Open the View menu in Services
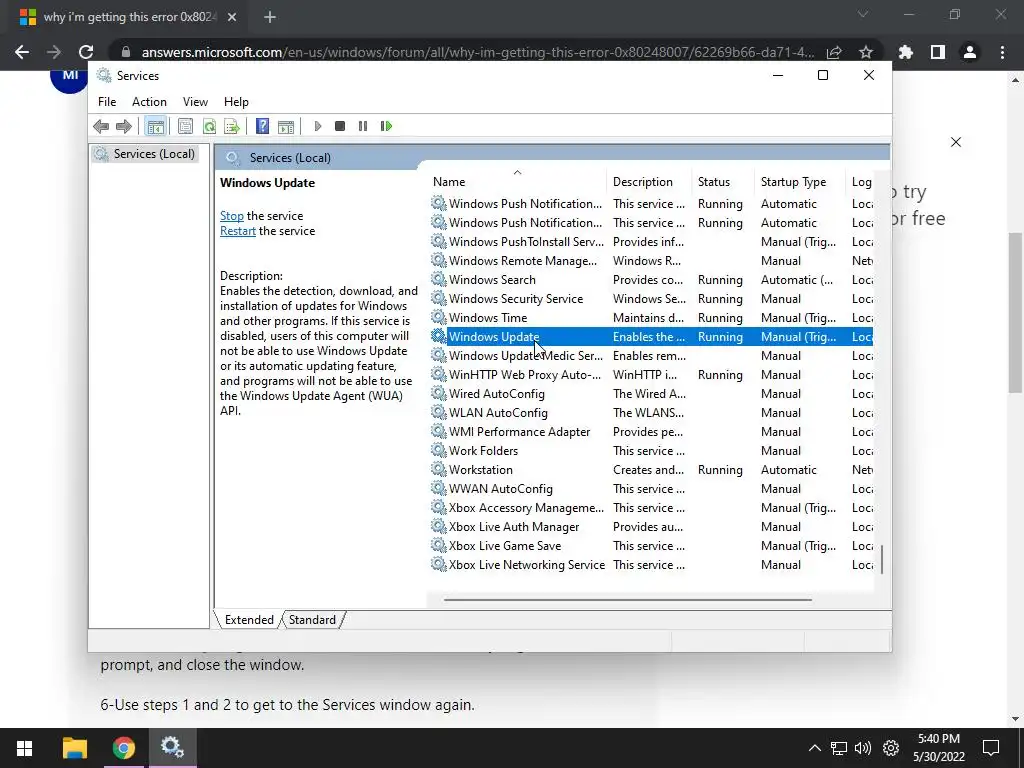1024x768 pixels. click(x=195, y=102)
